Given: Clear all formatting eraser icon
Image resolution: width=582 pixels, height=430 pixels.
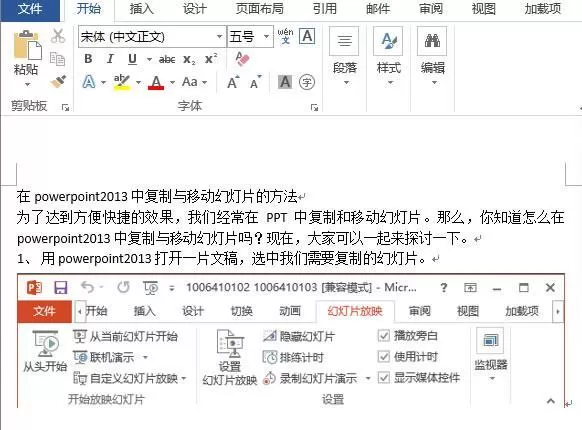Looking at the screenshot, I should (242, 59).
